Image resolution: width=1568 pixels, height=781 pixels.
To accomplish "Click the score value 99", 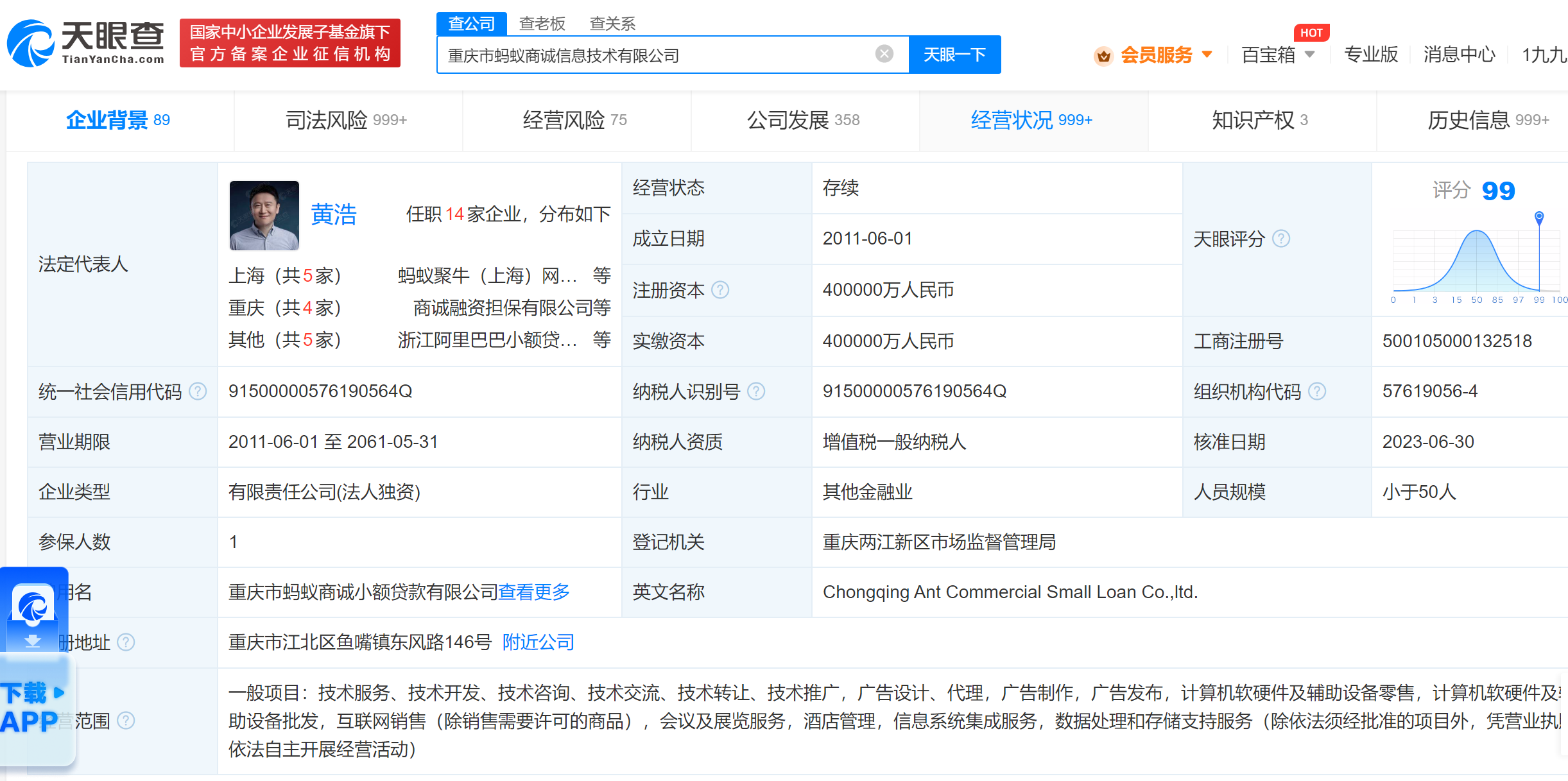I will (1498, 191).
